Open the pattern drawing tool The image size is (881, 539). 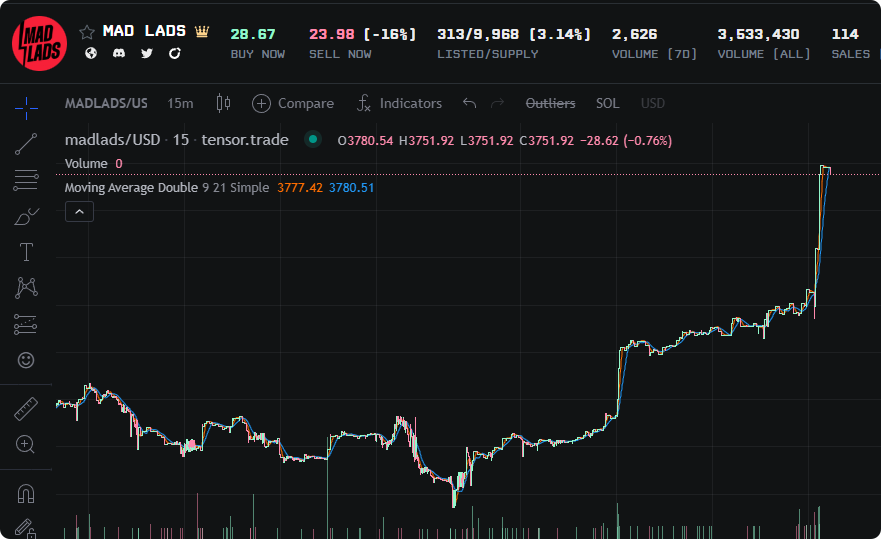26,288
